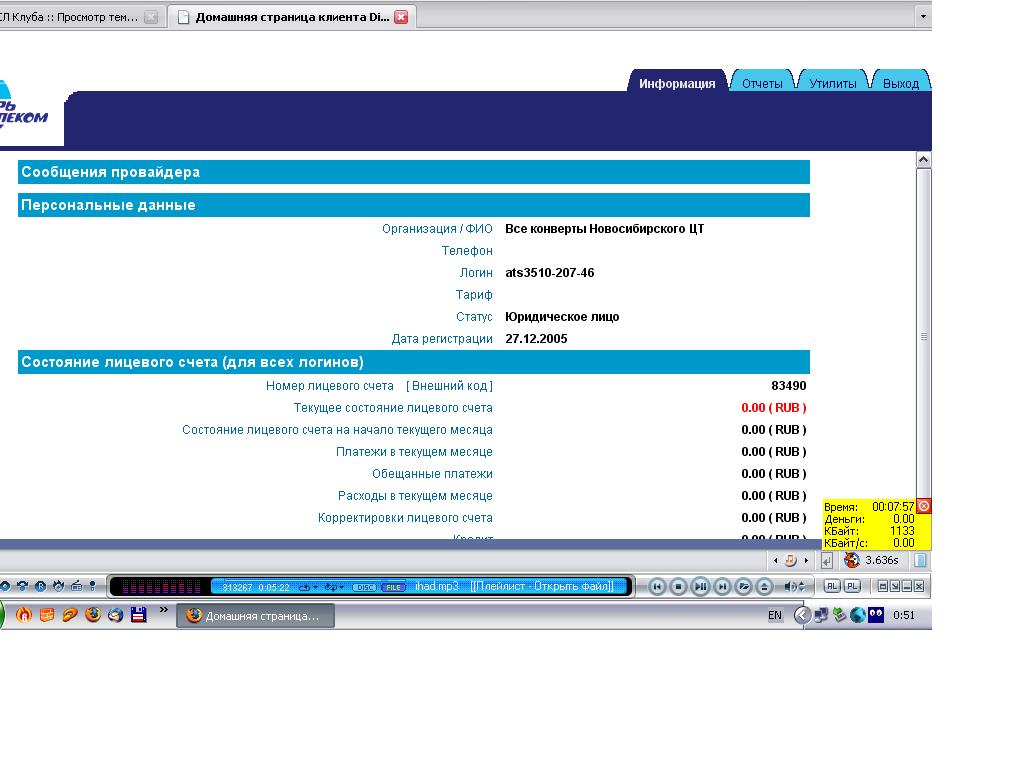Screen dimensions: 1024x768
Task: Skip to the previous track
Action: [657, 587]
